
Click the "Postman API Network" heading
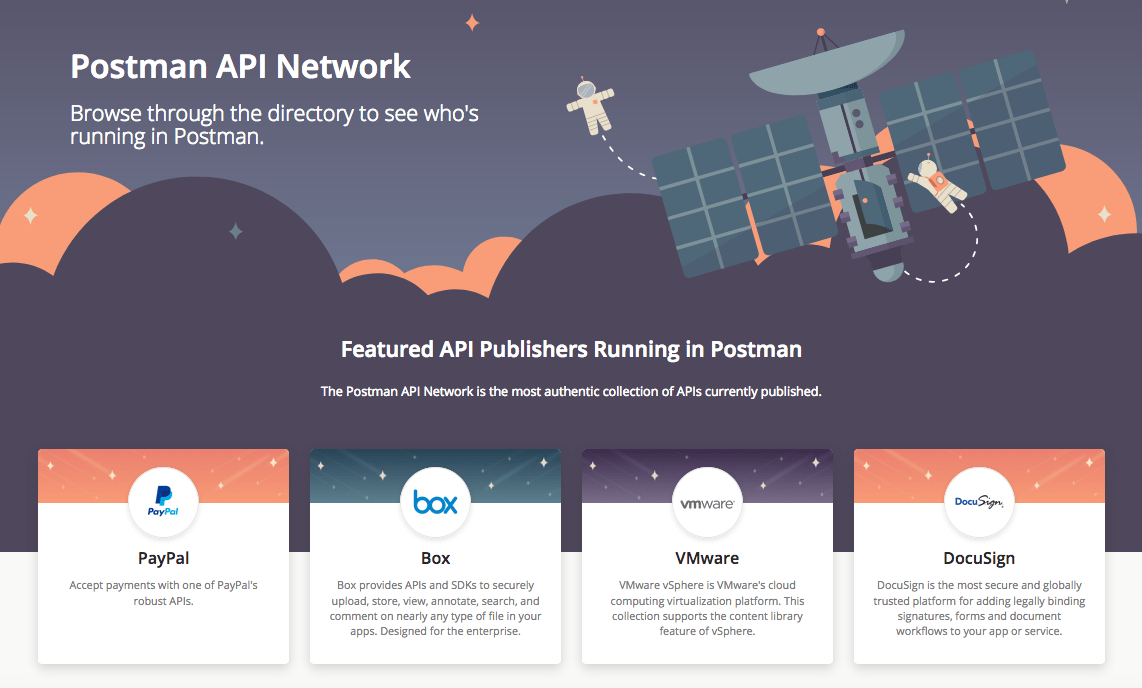pyautogui.click(x=240, y=66)
